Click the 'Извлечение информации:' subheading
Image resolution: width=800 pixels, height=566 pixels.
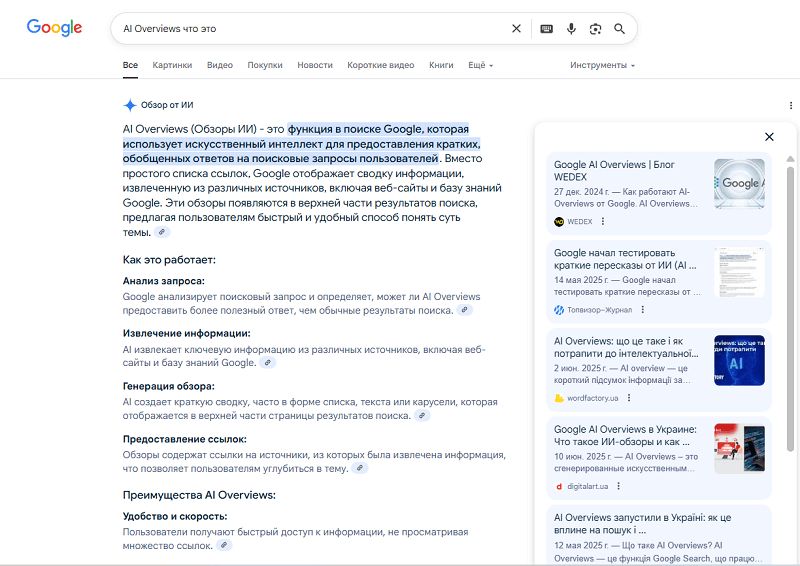click(186, 334)
